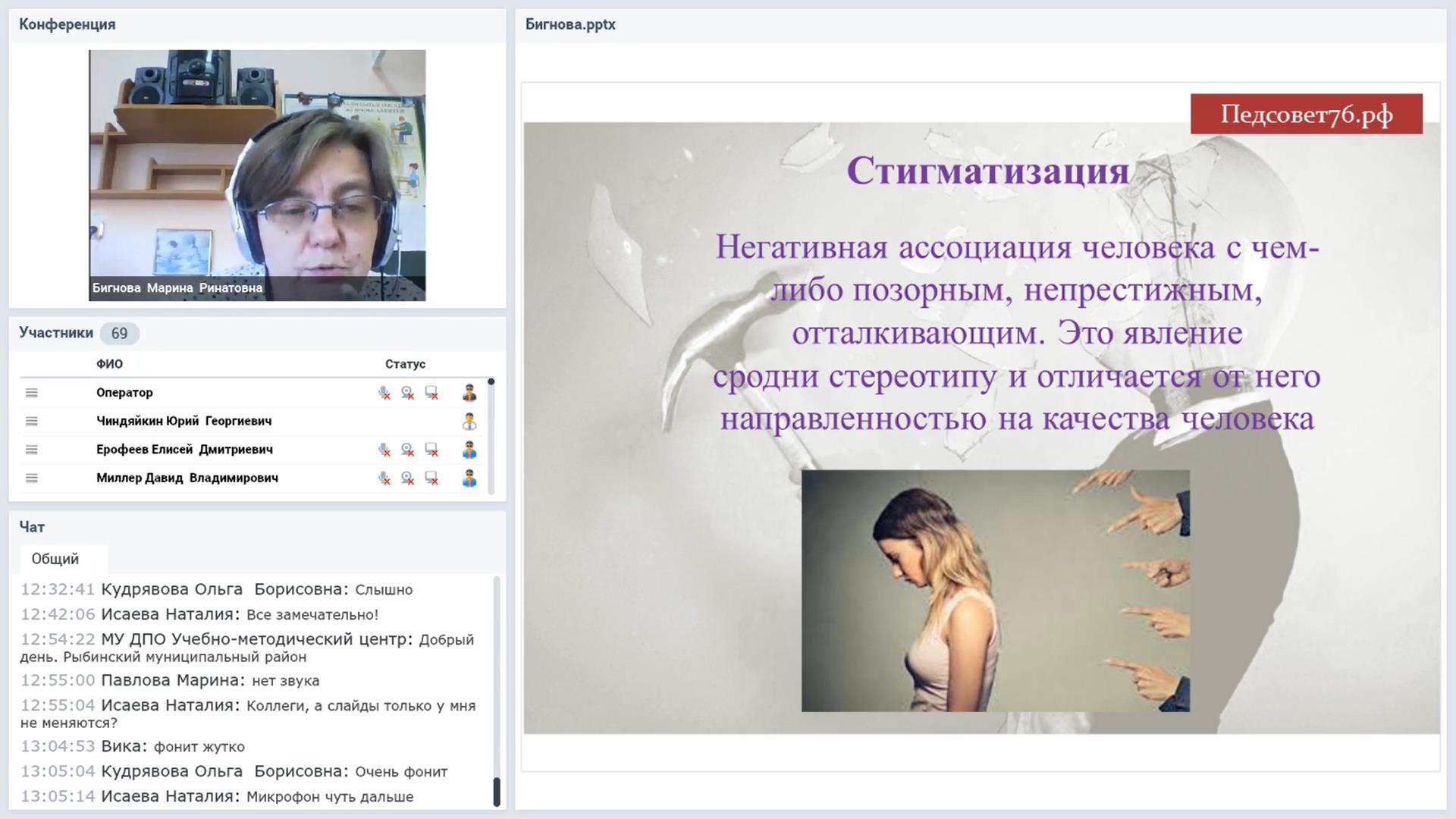Click the Вика message фонит жутко
This screenshot has height=819, width=1456.
pyautogui.click(x=133, y=746)
